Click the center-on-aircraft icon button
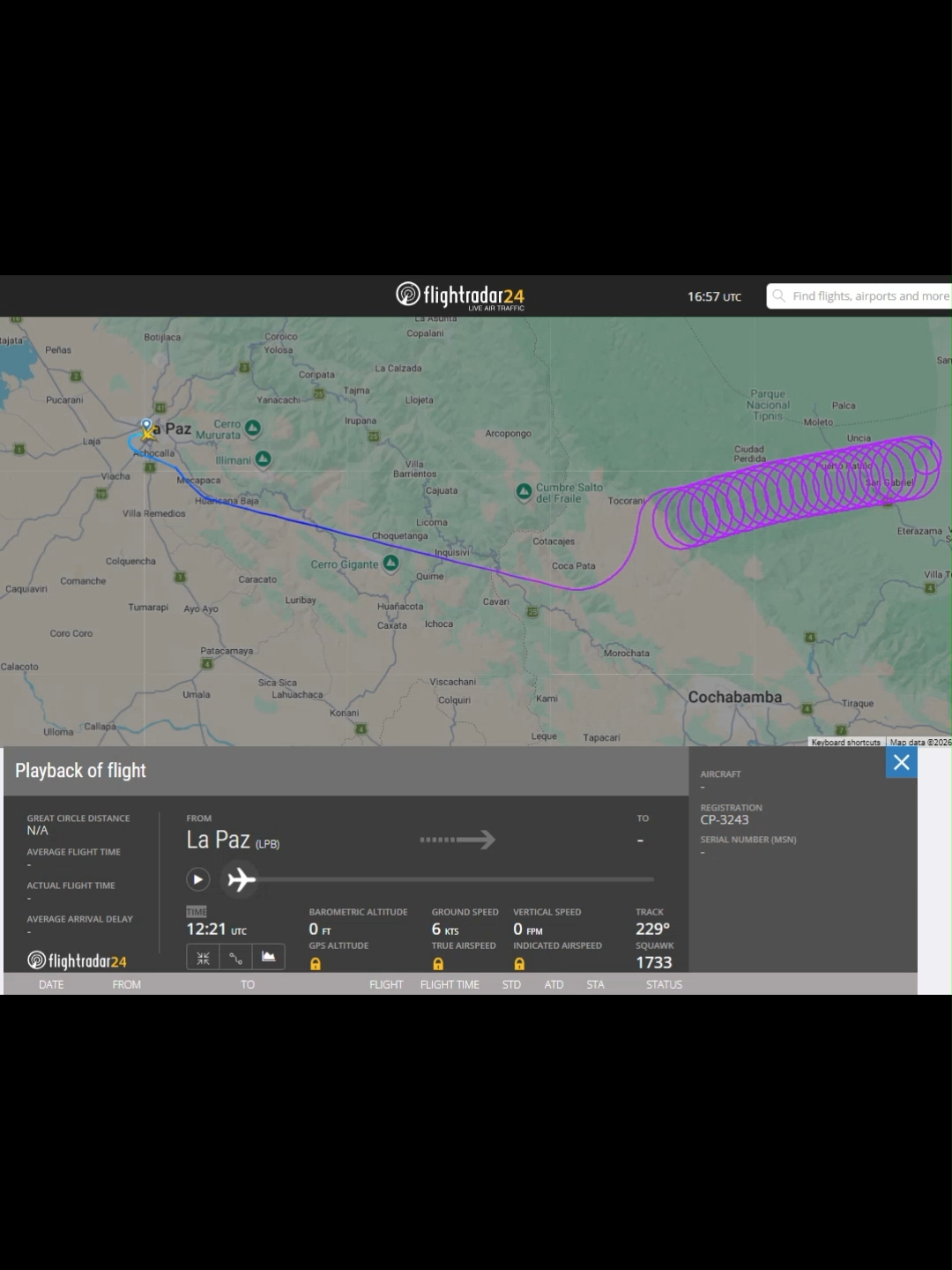The image size is (952, 1270). pyautogui.click(x=203, y=958)
